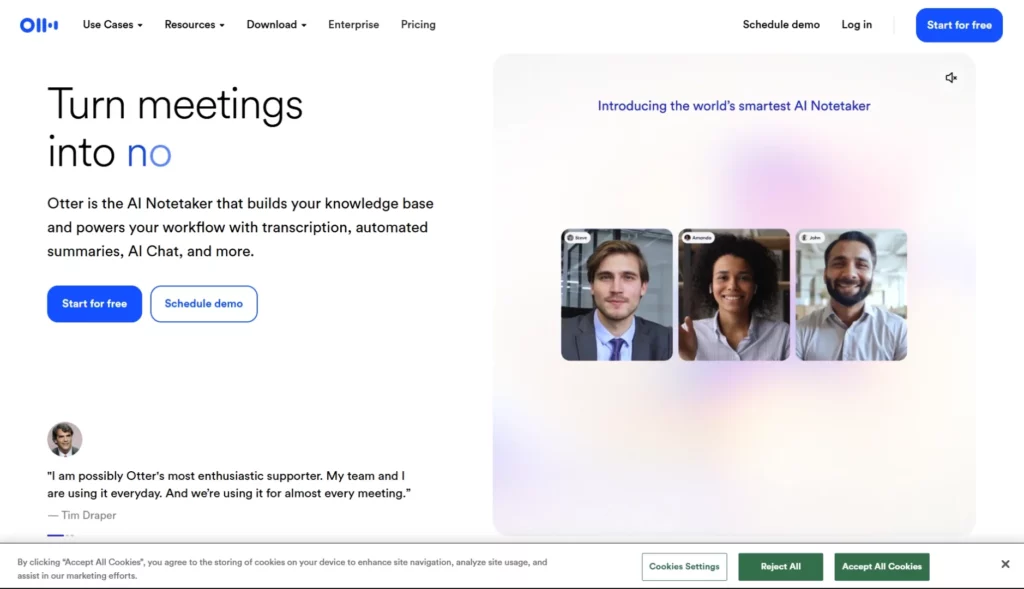
Task: Click the Otter logo in the header
Action: 39,25
